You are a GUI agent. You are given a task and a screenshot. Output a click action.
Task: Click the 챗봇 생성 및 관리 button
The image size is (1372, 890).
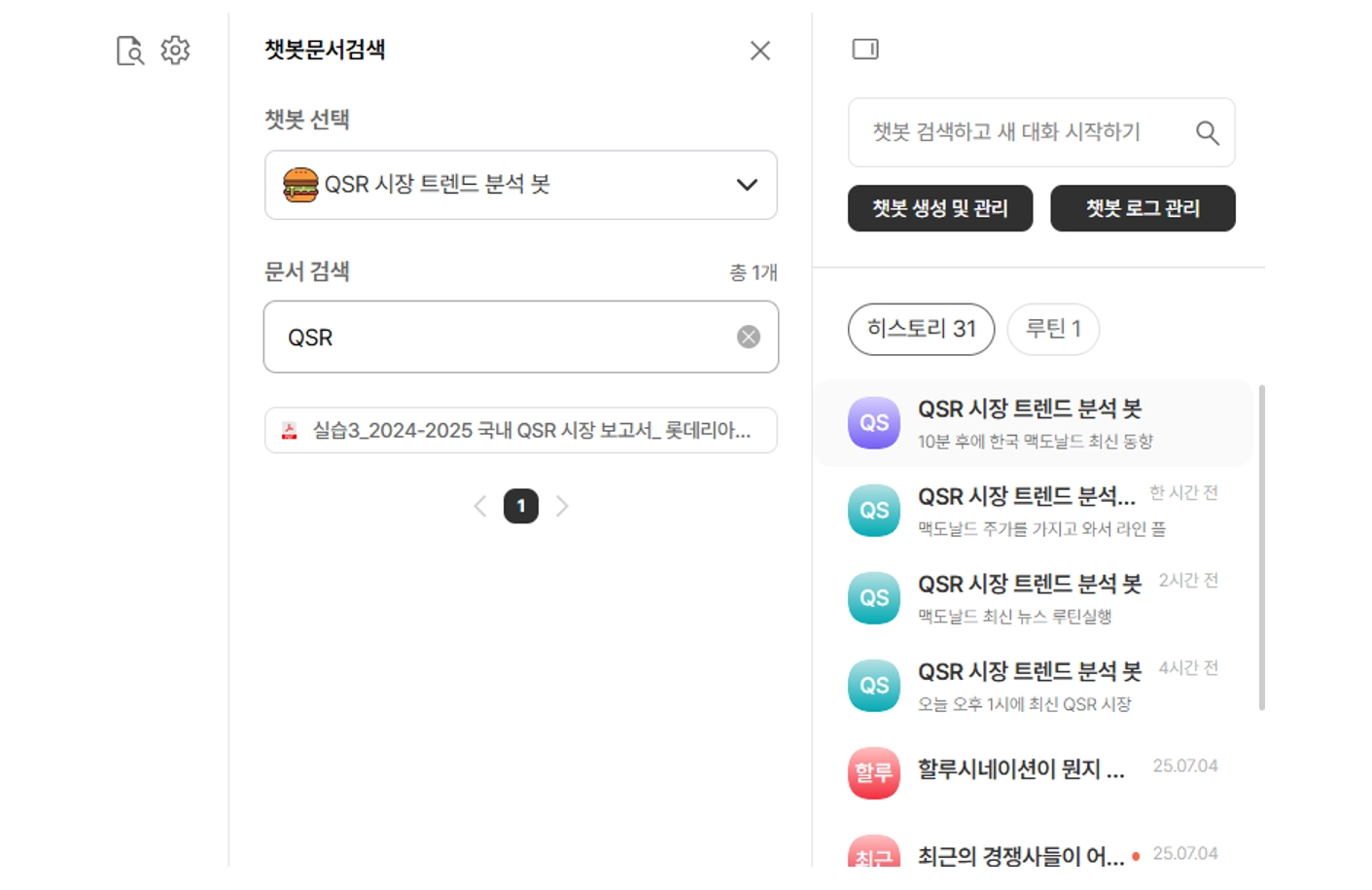[939, 208]
